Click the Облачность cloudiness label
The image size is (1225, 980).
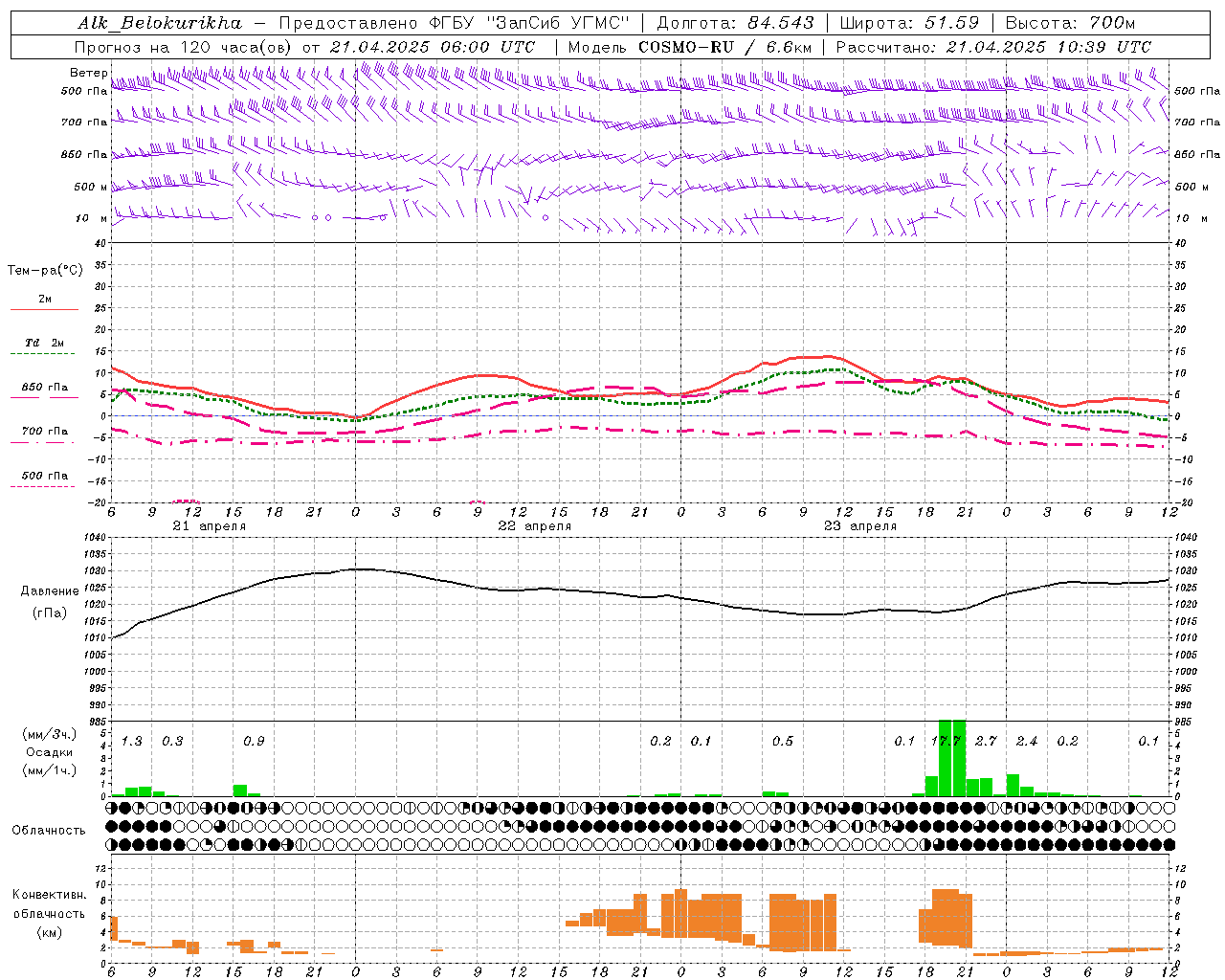tap(49, 831)
